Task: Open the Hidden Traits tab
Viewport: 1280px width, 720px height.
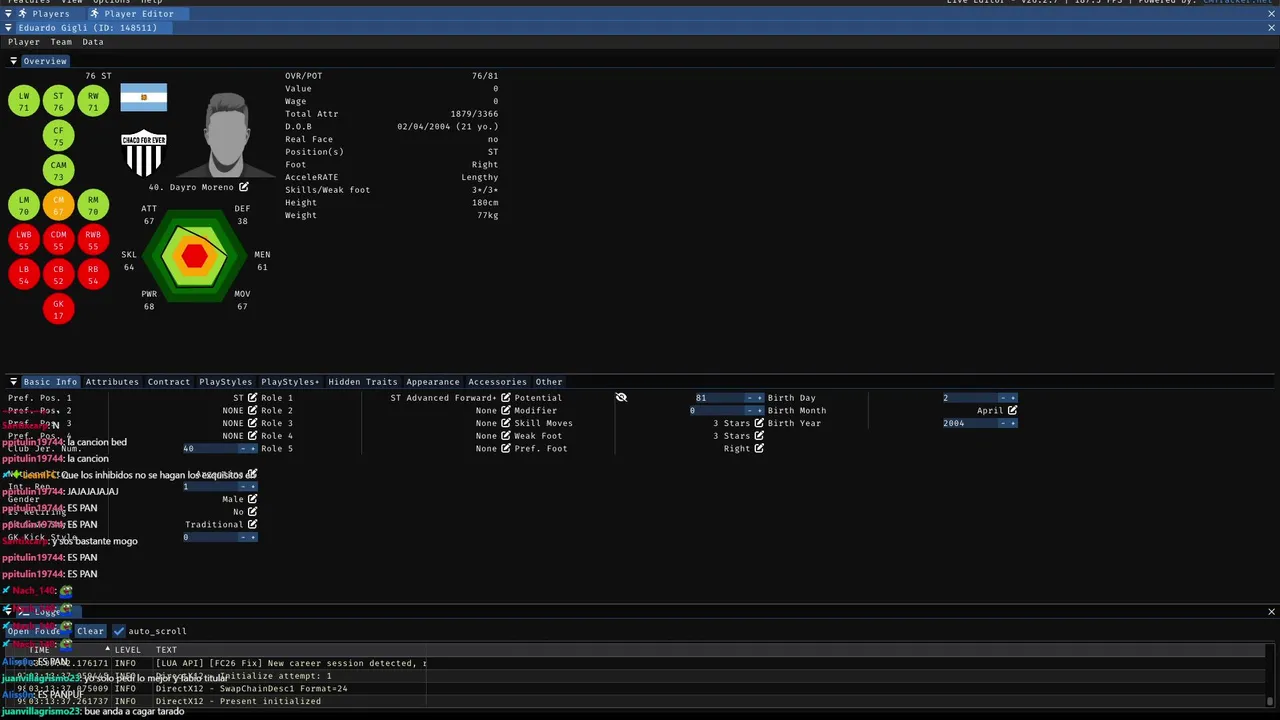Action: (x=363, y=382)
